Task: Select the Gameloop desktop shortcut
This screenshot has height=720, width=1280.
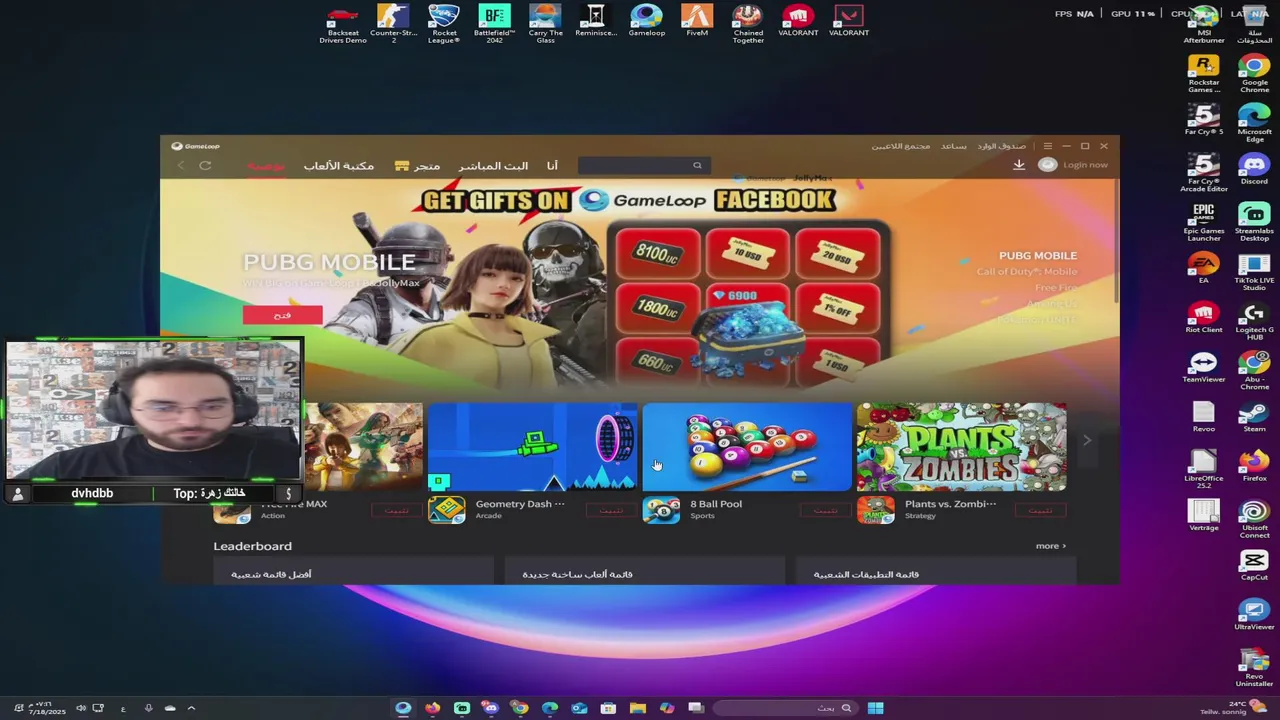Action: tap(646, 21)
